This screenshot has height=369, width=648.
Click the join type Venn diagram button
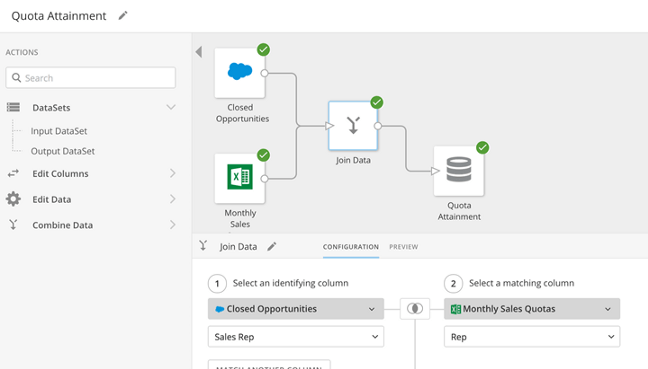[415, 309]
